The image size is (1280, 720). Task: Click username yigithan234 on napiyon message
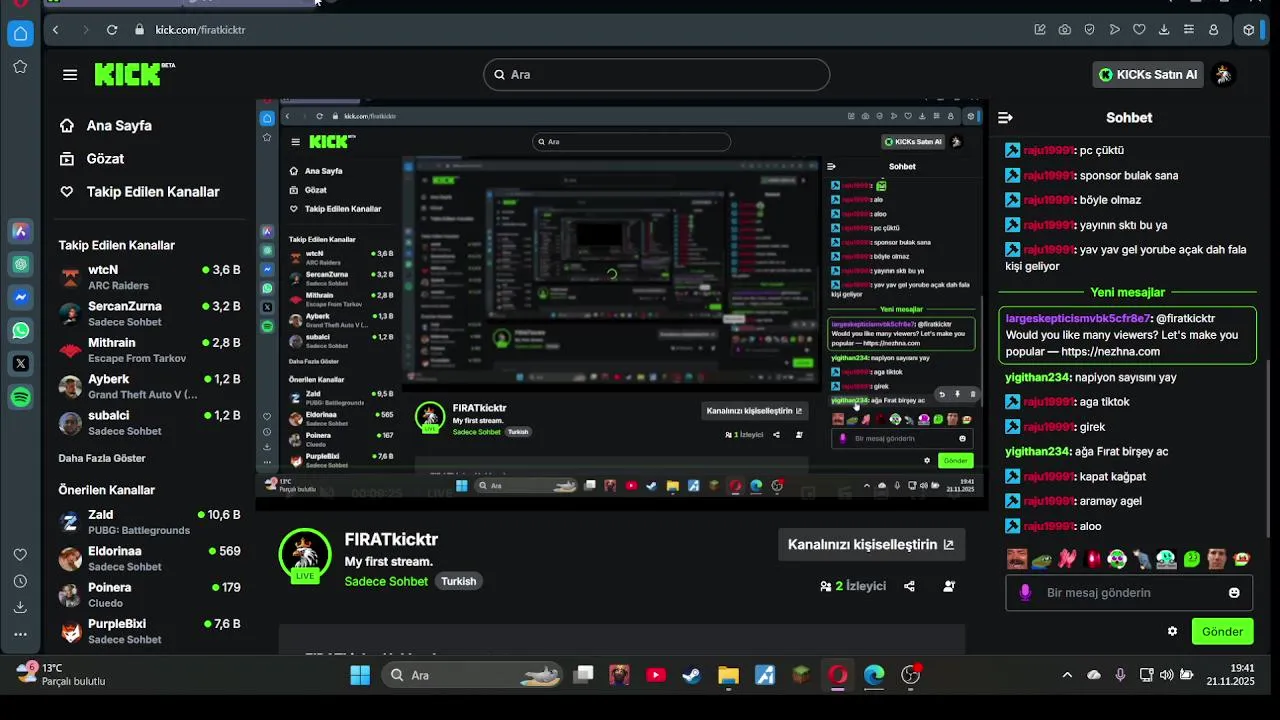[x=1038, y=377]
